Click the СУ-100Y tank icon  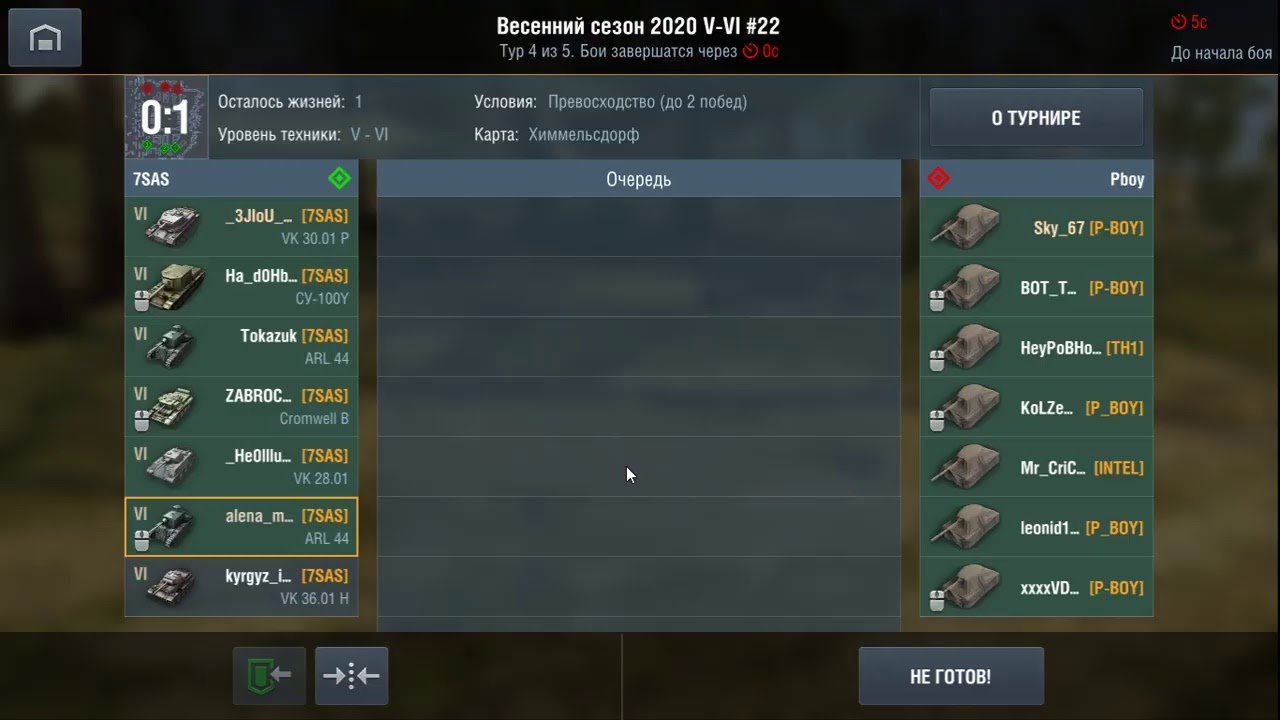(174, 287)
